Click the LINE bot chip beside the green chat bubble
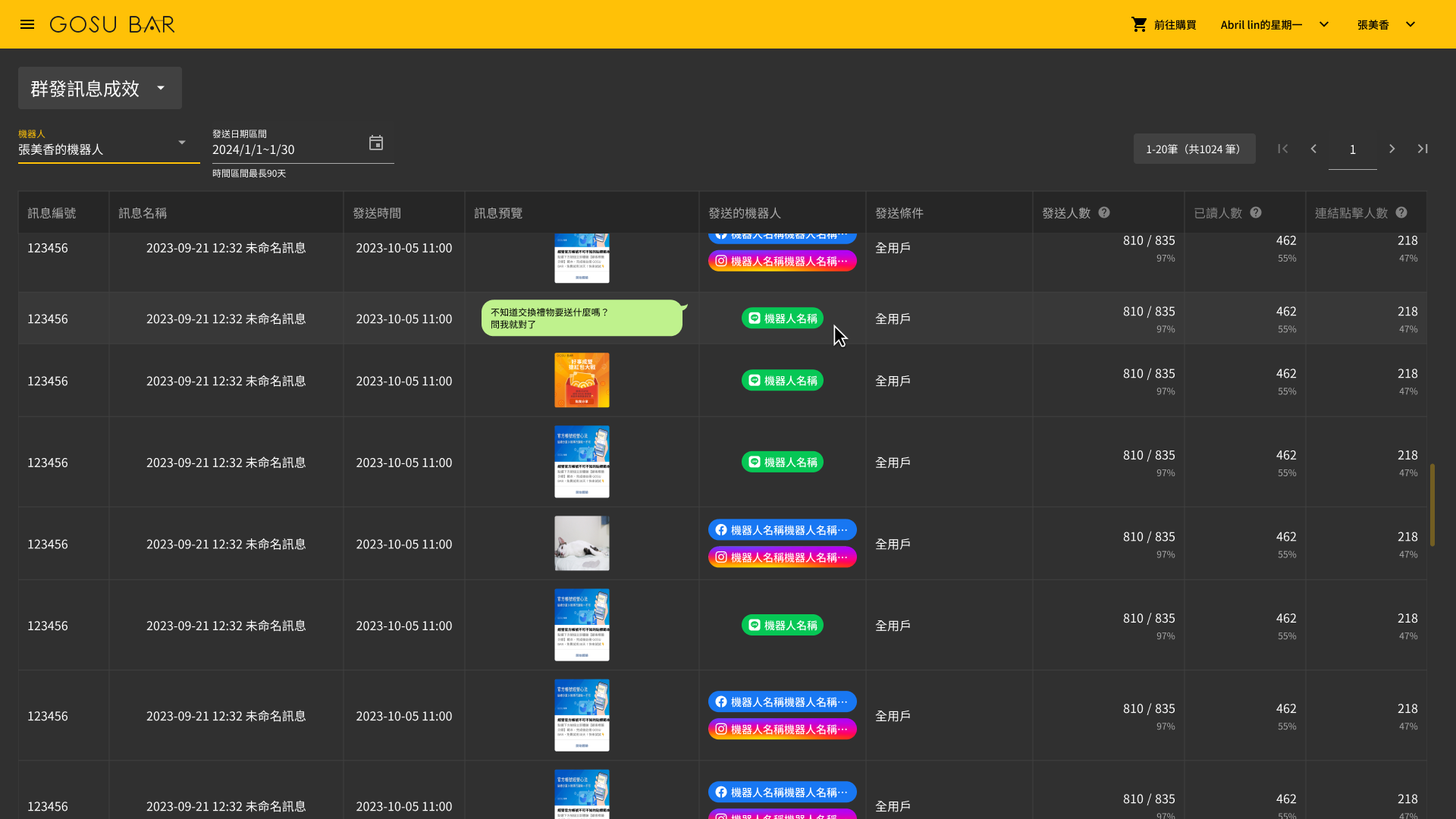This screenshot has width=1456, height=819. click(x=783, y=318)
